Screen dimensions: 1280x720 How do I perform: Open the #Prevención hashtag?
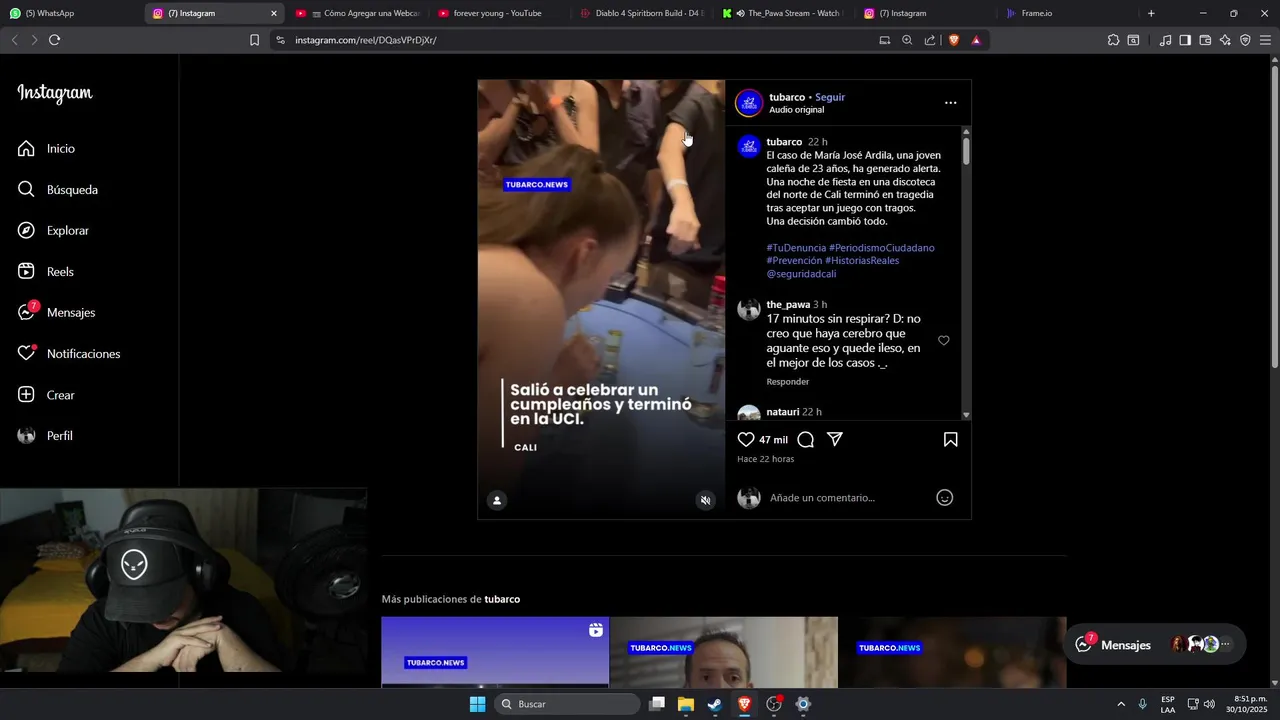pyautogui.click(x=794, y=260)
